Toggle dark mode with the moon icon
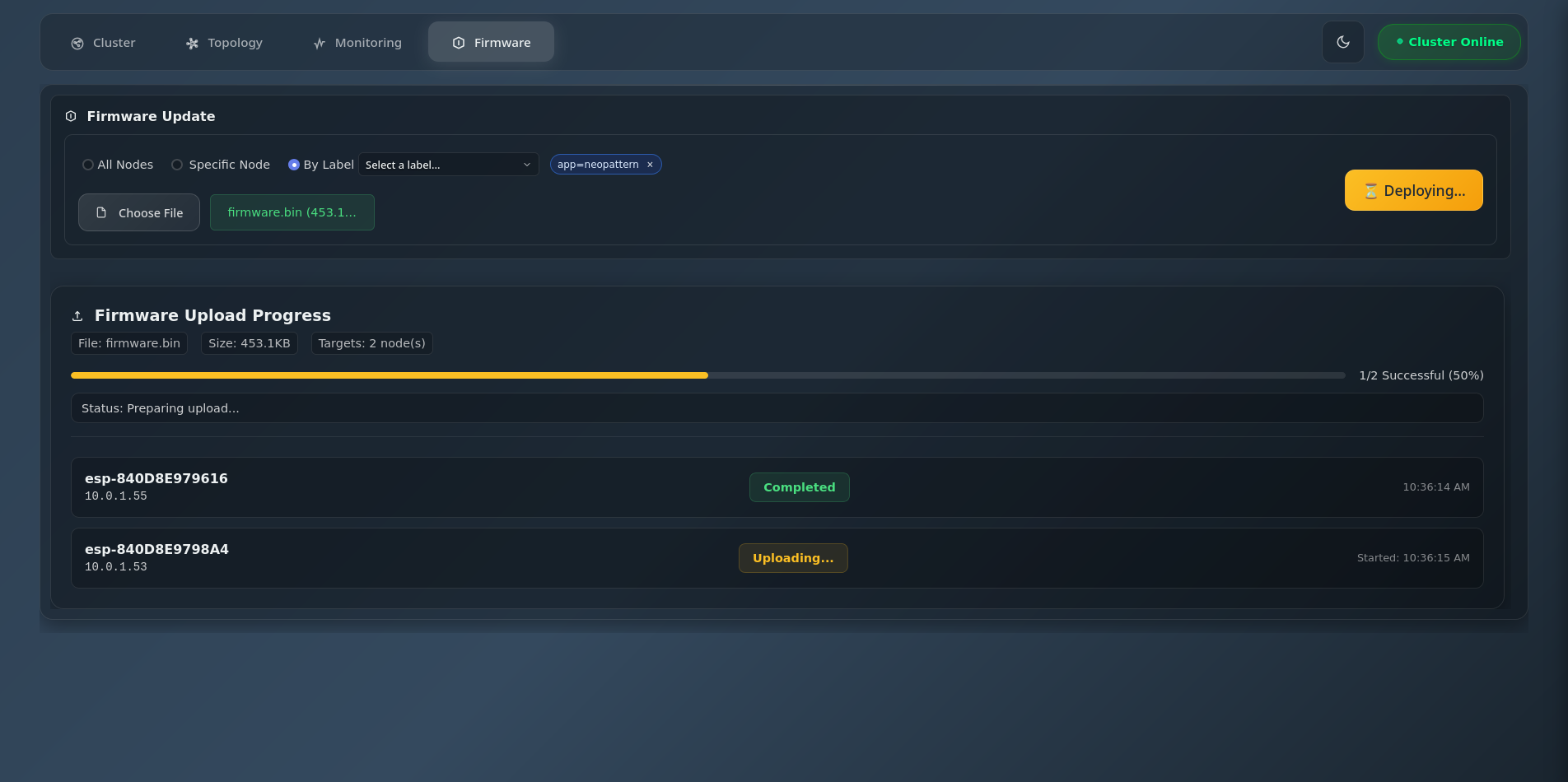The width and height of the screenshot is (1568, 782). point(1342,42)
